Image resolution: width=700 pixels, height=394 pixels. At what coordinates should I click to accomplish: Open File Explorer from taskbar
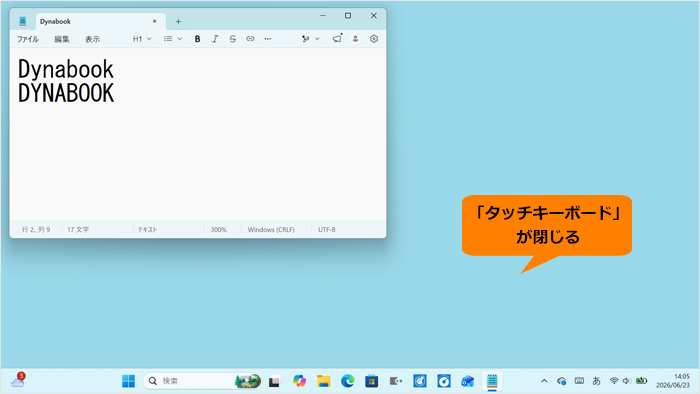coord(323,381)
